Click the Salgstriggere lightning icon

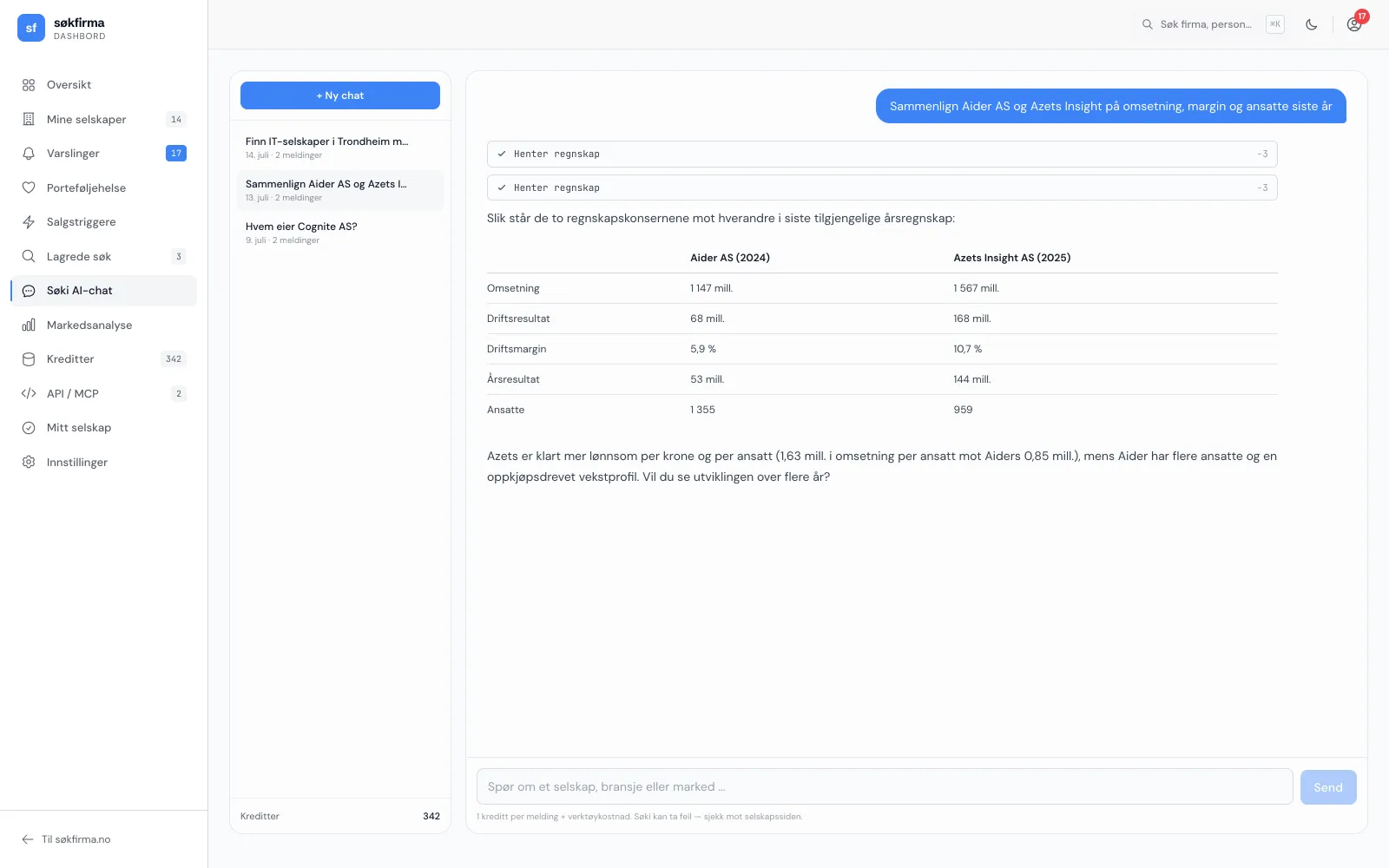pyautogui.click(x=29, y=222)
